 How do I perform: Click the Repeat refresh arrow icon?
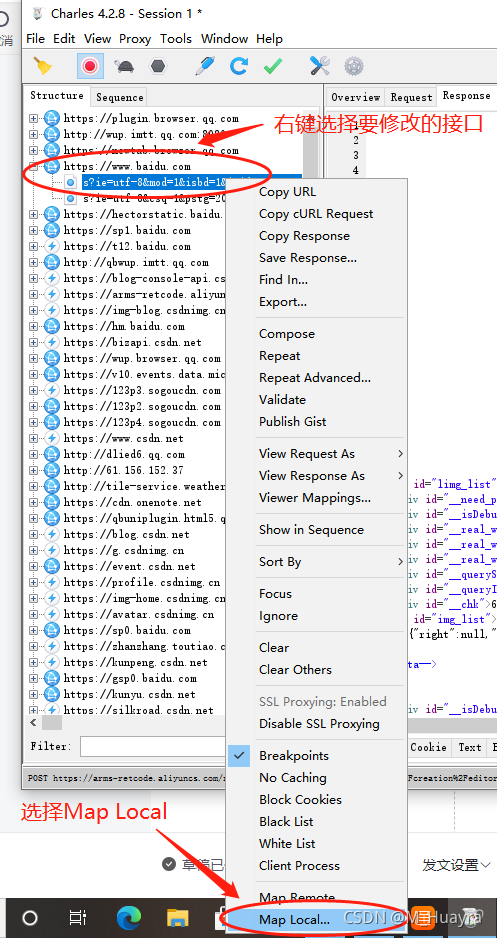pos(239,66)
